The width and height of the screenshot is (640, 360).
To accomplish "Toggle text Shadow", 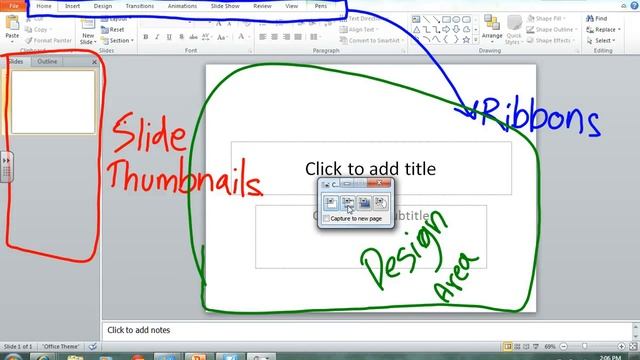I will (181, 37).
